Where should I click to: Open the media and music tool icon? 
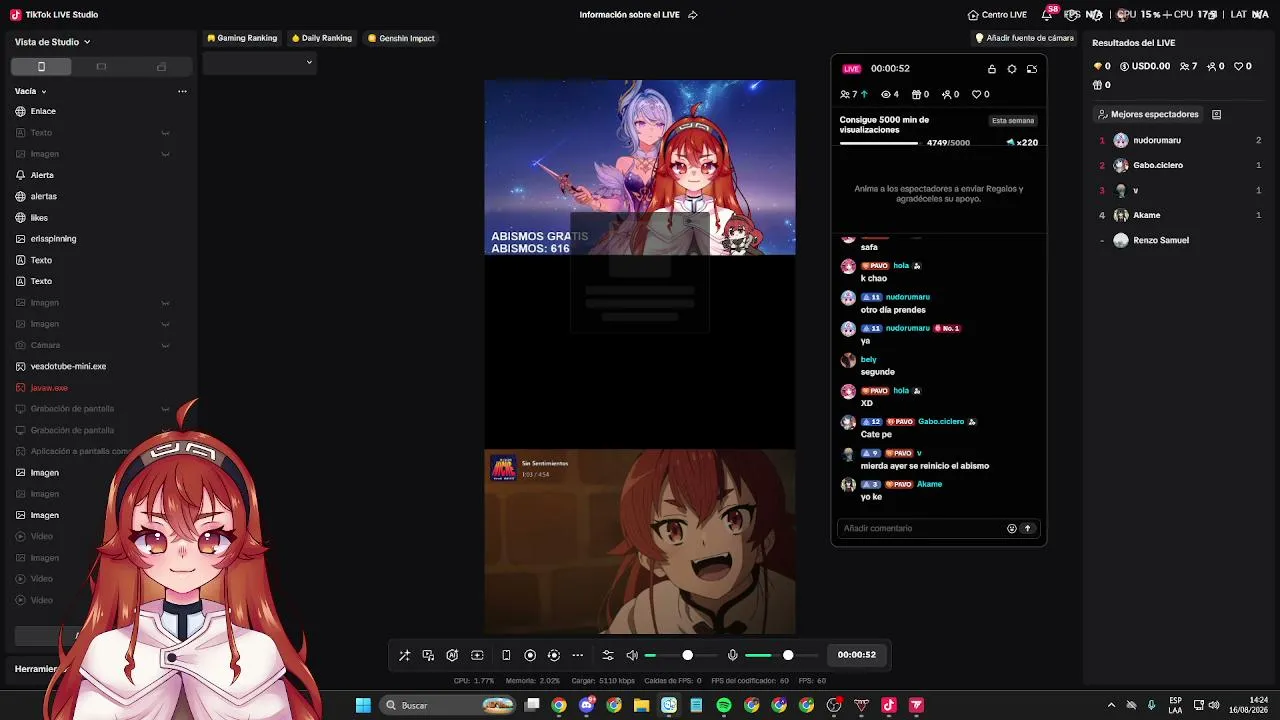428,655
